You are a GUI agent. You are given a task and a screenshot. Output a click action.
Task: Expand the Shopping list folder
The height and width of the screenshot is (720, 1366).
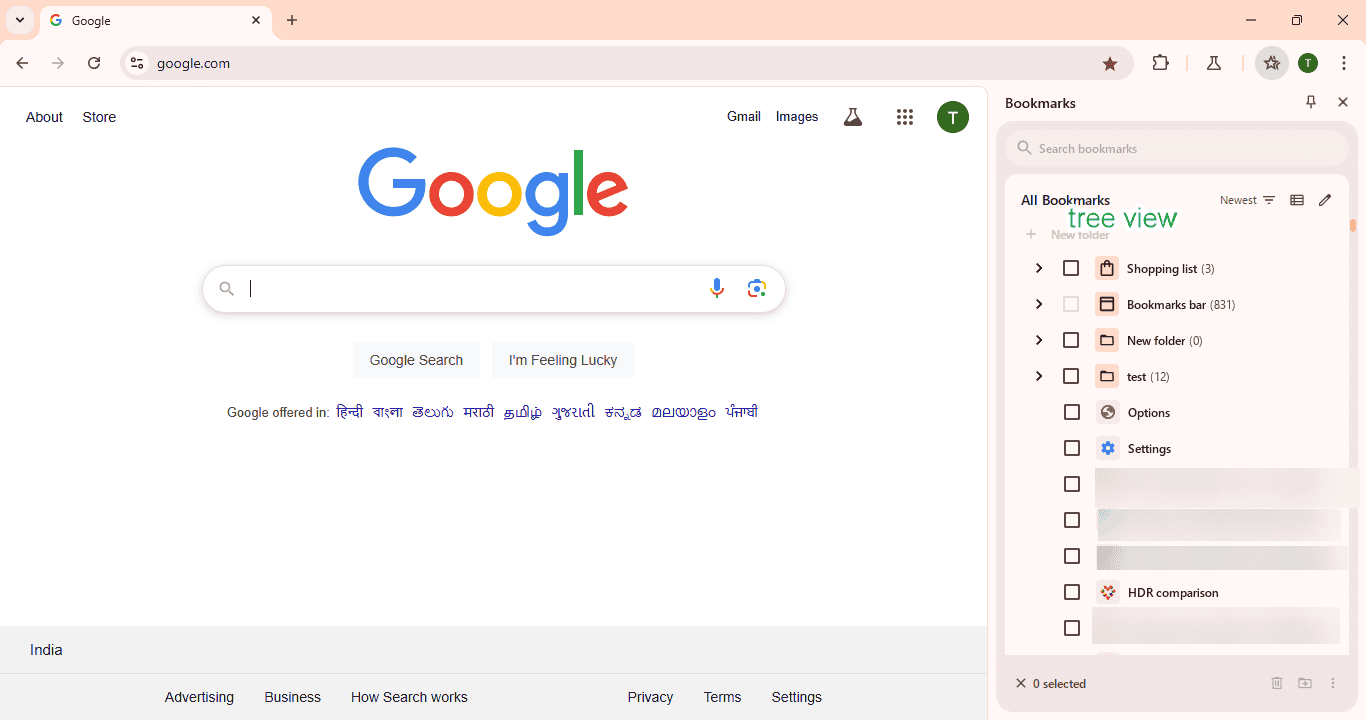[x=1039, y=268]
